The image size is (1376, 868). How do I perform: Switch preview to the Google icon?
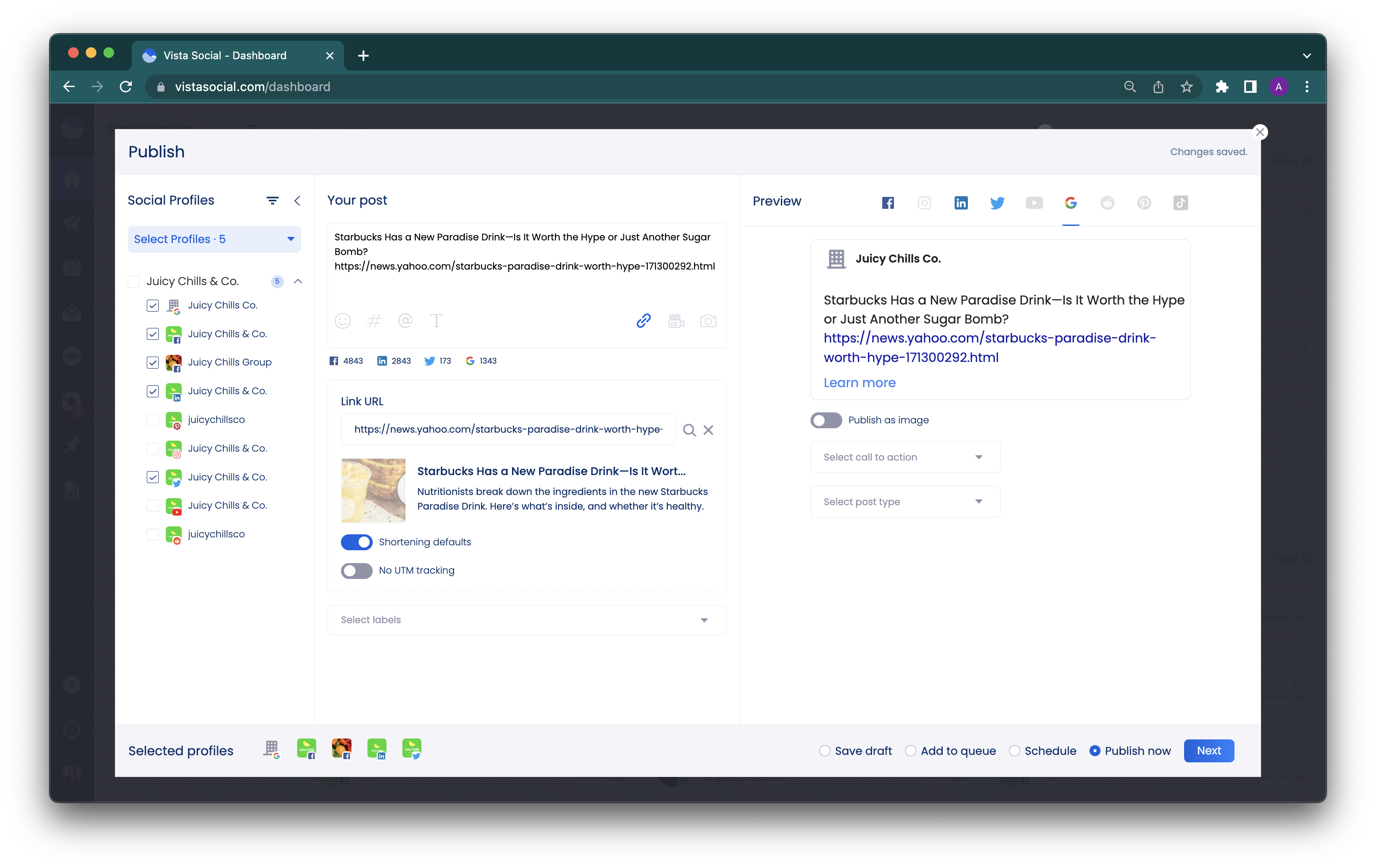(x=1070, y=203)
